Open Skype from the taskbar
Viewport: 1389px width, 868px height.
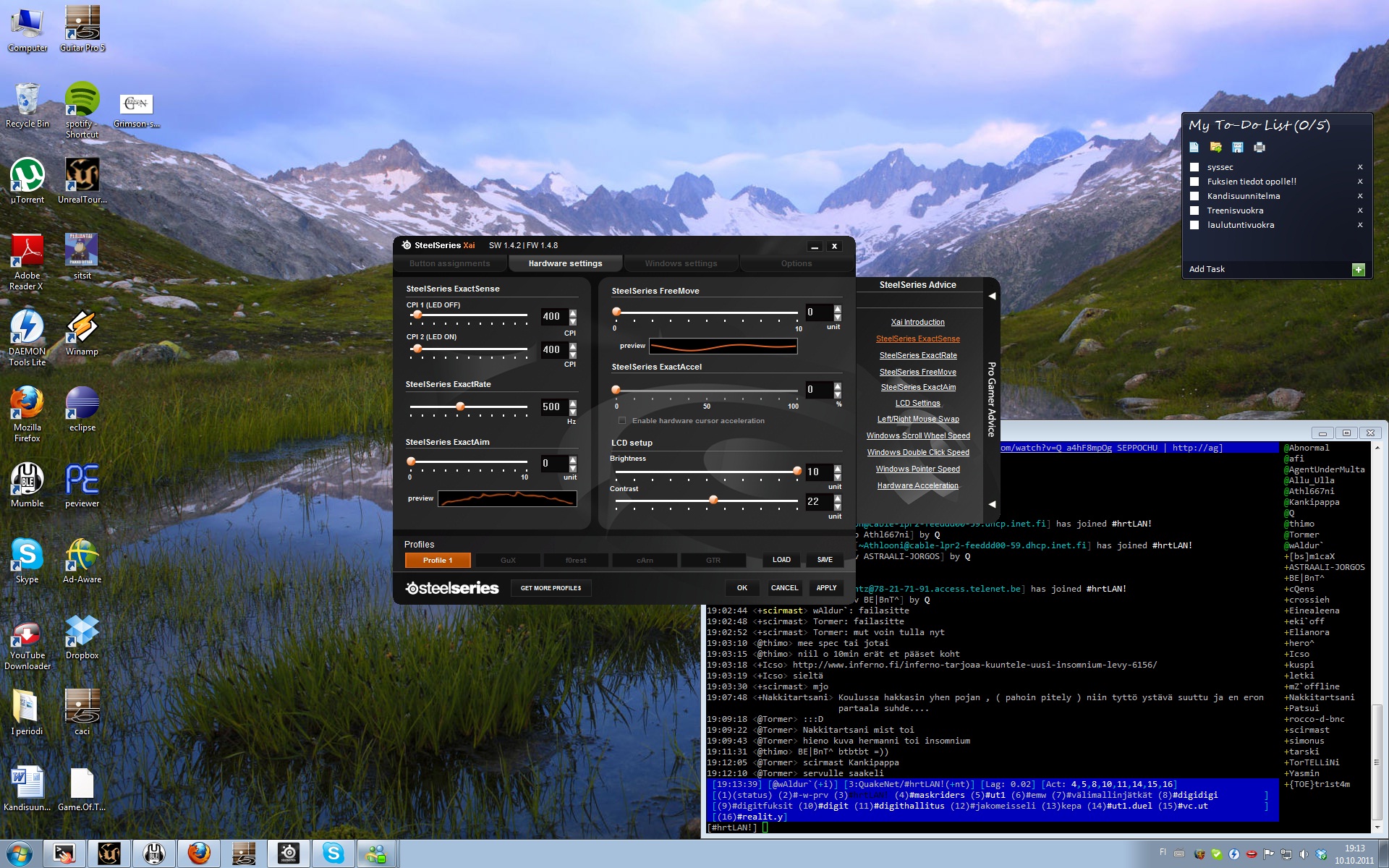333,854
